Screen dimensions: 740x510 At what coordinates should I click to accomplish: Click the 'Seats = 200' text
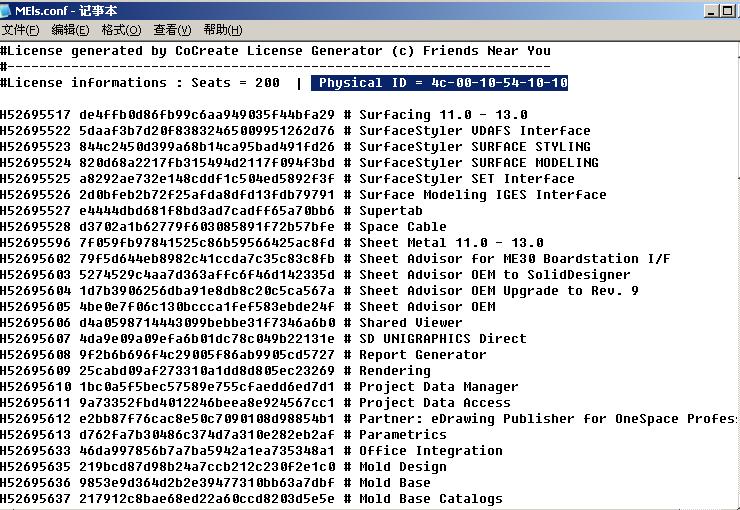(x=235, y=83)
